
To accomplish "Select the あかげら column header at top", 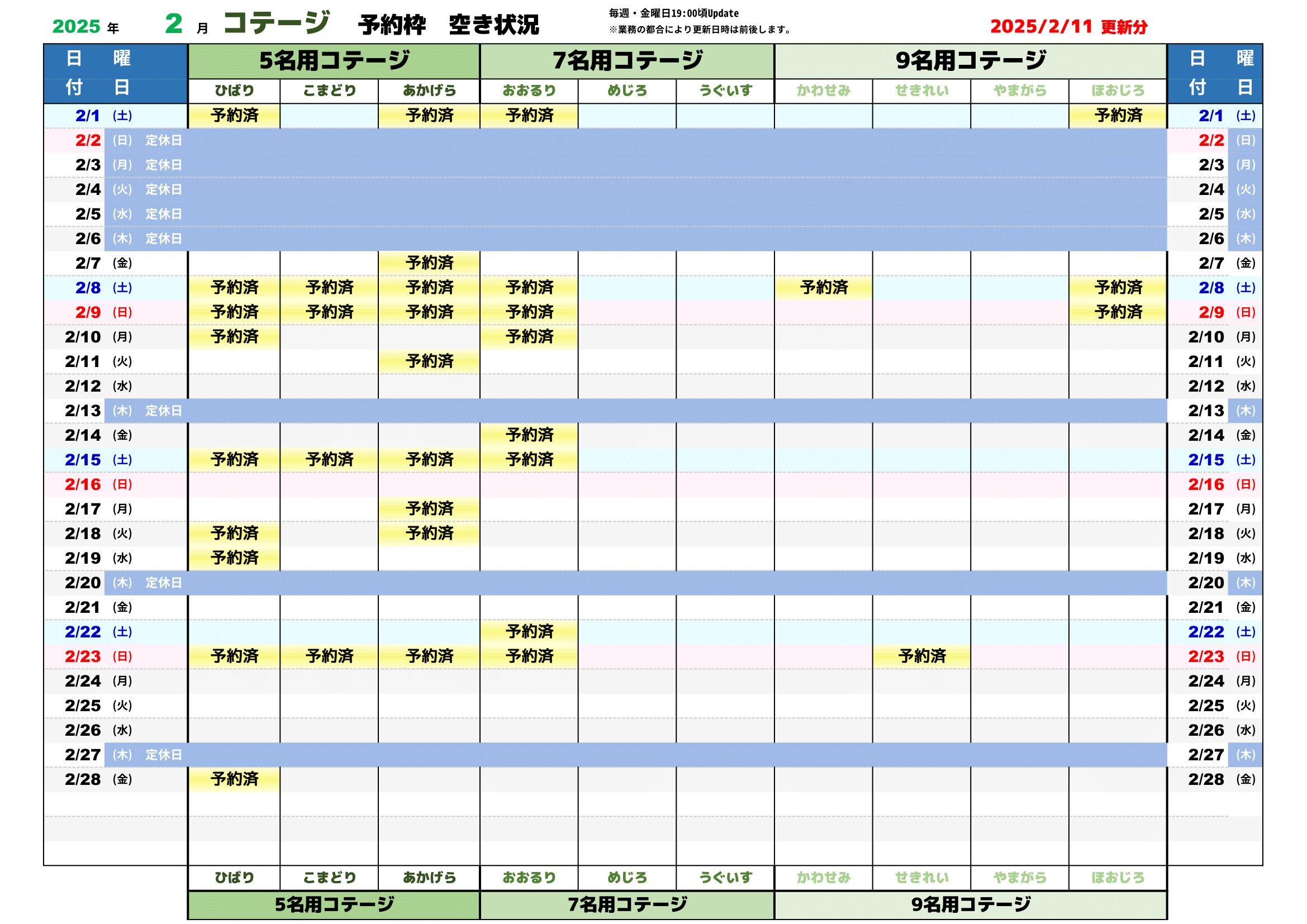I will coord(429,91).
